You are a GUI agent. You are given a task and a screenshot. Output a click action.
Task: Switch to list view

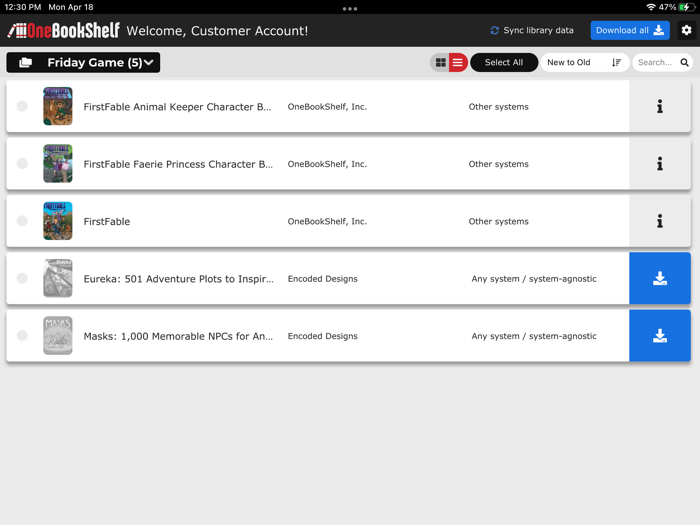point(458,62)
